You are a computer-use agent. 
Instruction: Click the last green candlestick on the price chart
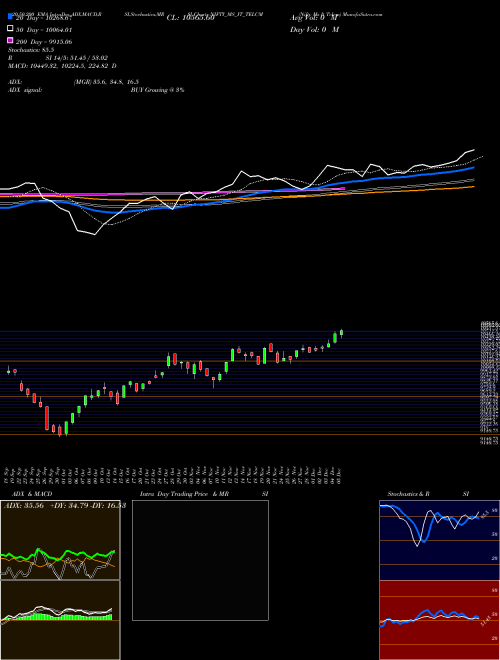pos(341,333)
